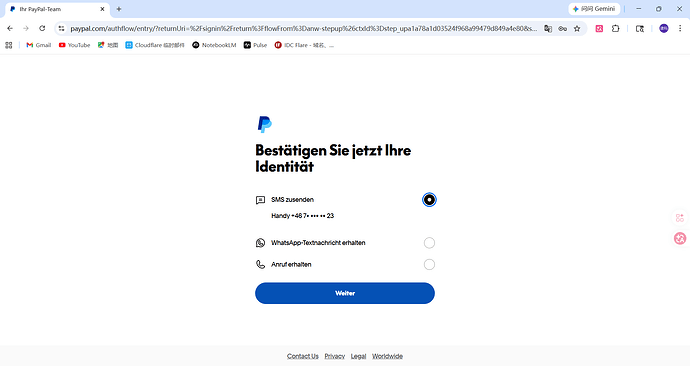The image size is (690, 366).
Task: Minimize the browser window
Action: click(639, 9)
